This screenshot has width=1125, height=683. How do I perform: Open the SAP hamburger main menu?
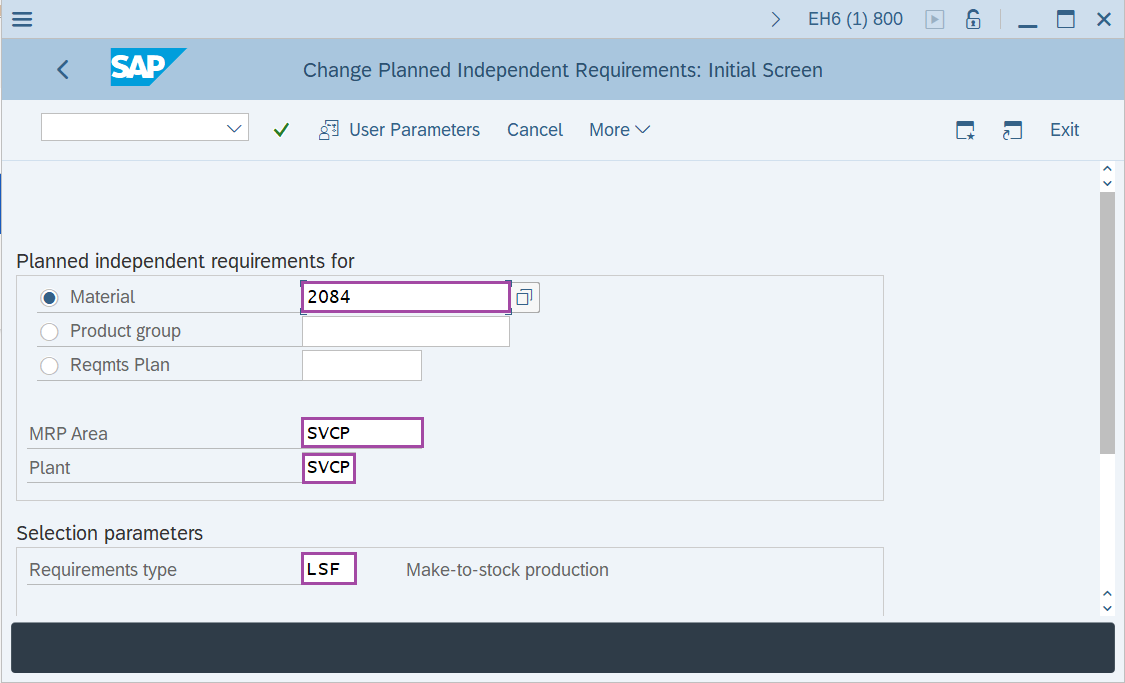pos(21,19)
